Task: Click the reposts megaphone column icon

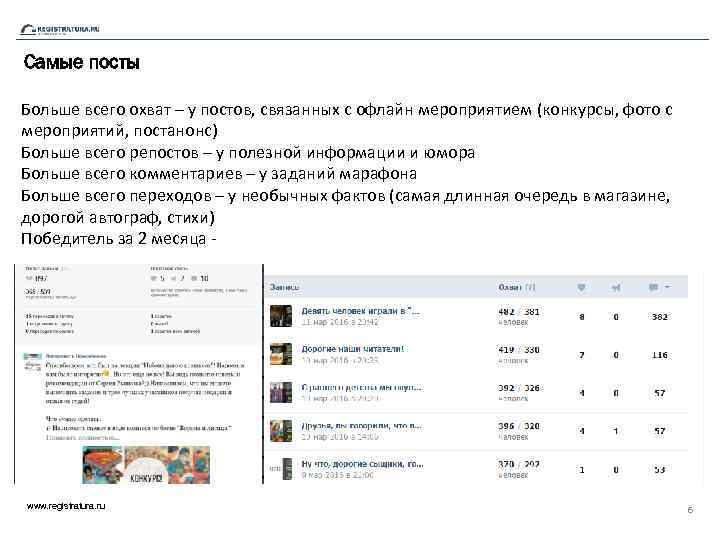Action: tap(616, 287)
